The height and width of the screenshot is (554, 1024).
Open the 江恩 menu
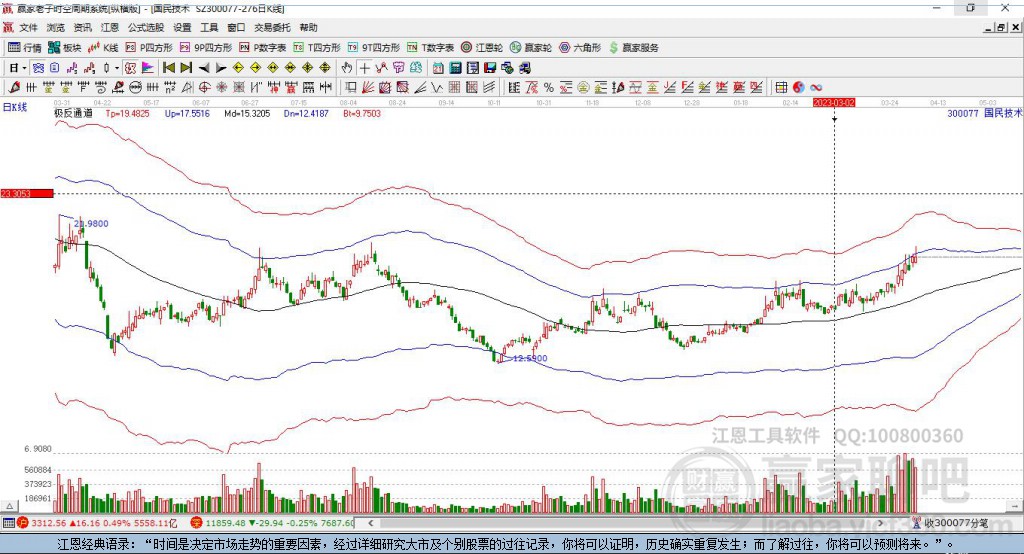pyautogui.click(x=109, y=28)
